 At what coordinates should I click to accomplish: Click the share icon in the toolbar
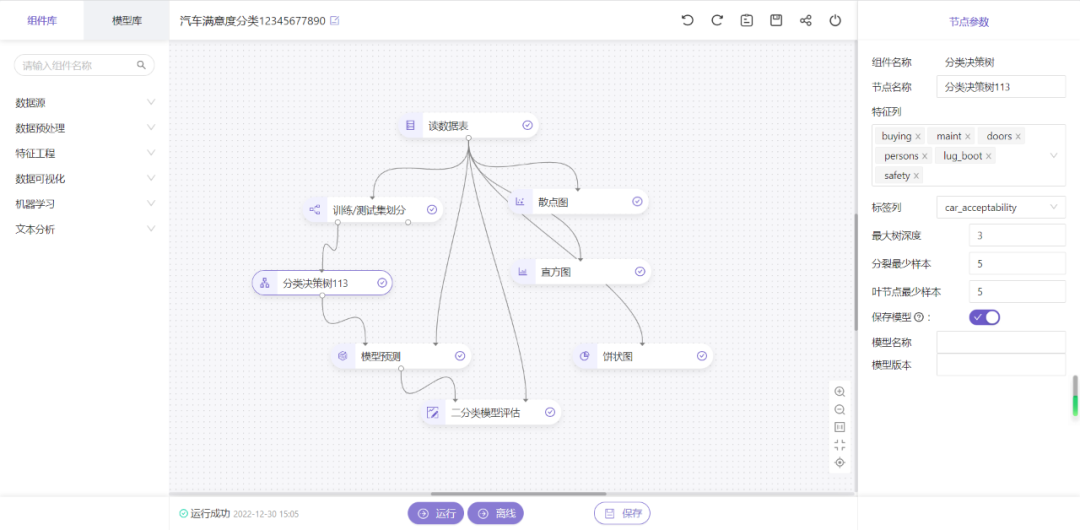805,21
